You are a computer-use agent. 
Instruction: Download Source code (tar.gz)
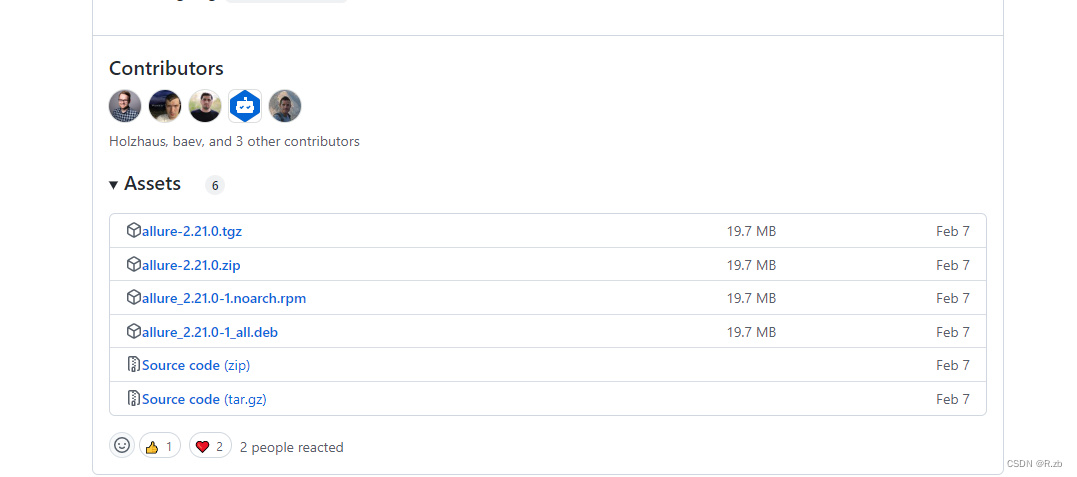(204, 399)
